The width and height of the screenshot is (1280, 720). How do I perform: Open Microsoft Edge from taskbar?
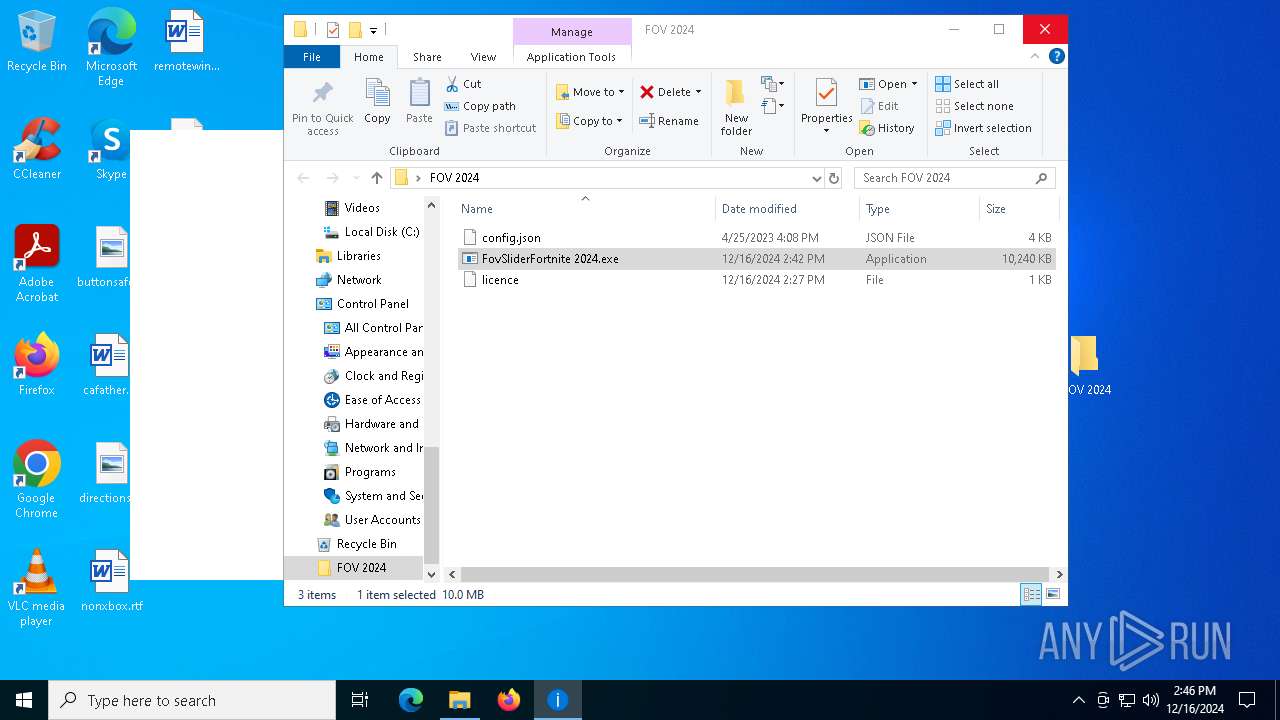pyautogui.click(x=411, y=700)
